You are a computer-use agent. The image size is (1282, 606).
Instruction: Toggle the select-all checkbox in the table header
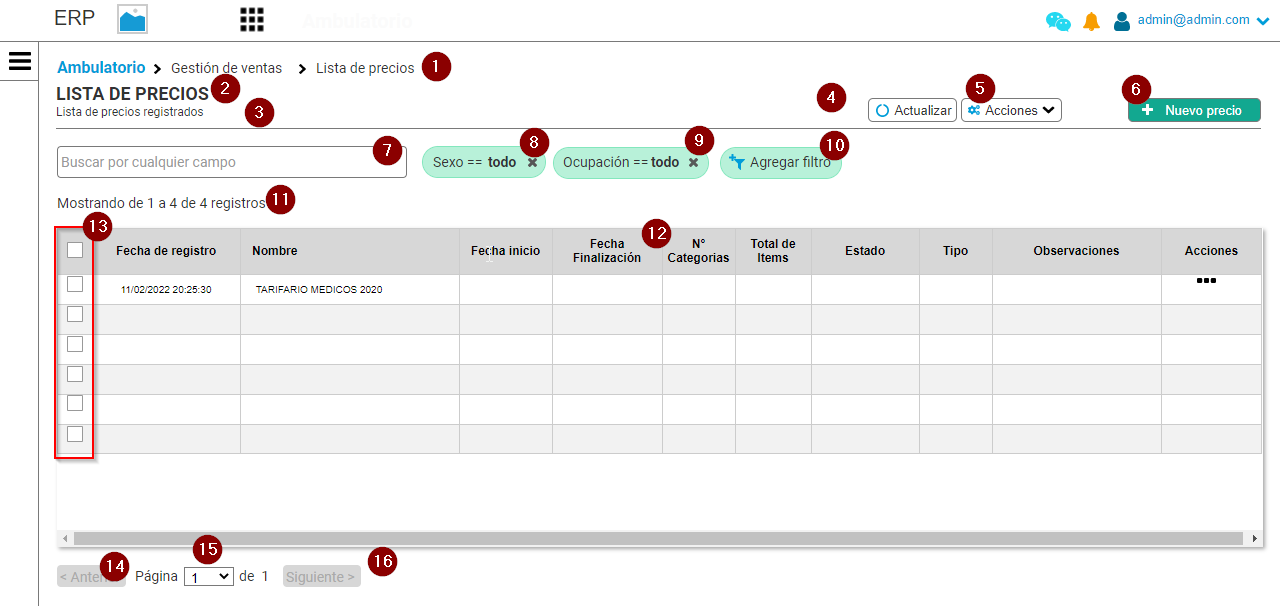pos(74,250)
